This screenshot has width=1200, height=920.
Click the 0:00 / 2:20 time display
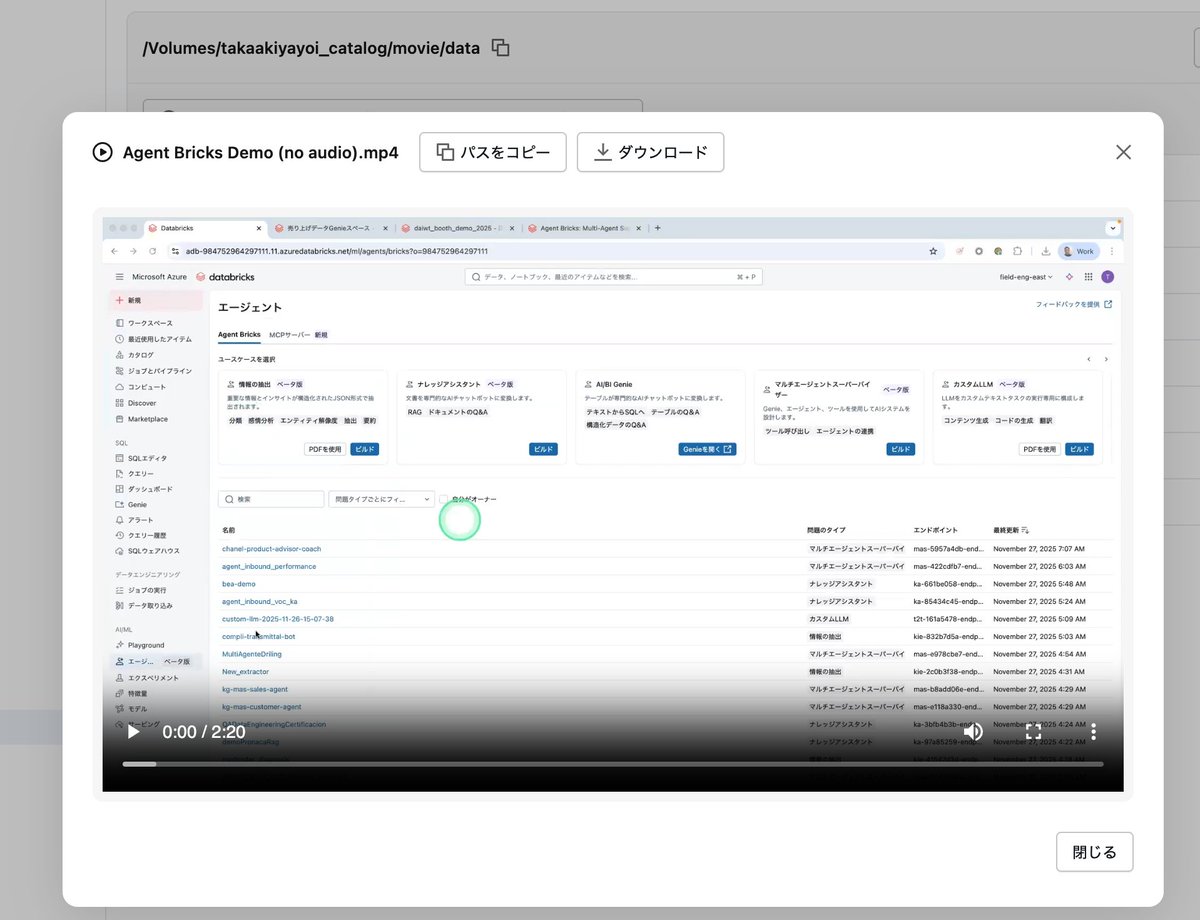[204, 732]
